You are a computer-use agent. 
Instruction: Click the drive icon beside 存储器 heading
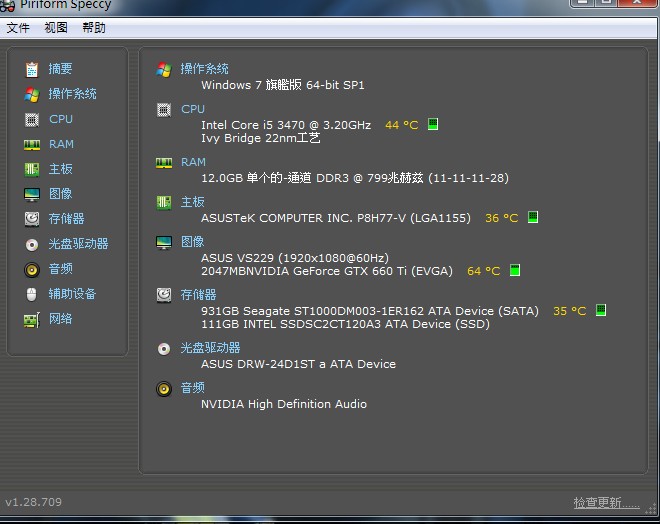tap(164, 295)
